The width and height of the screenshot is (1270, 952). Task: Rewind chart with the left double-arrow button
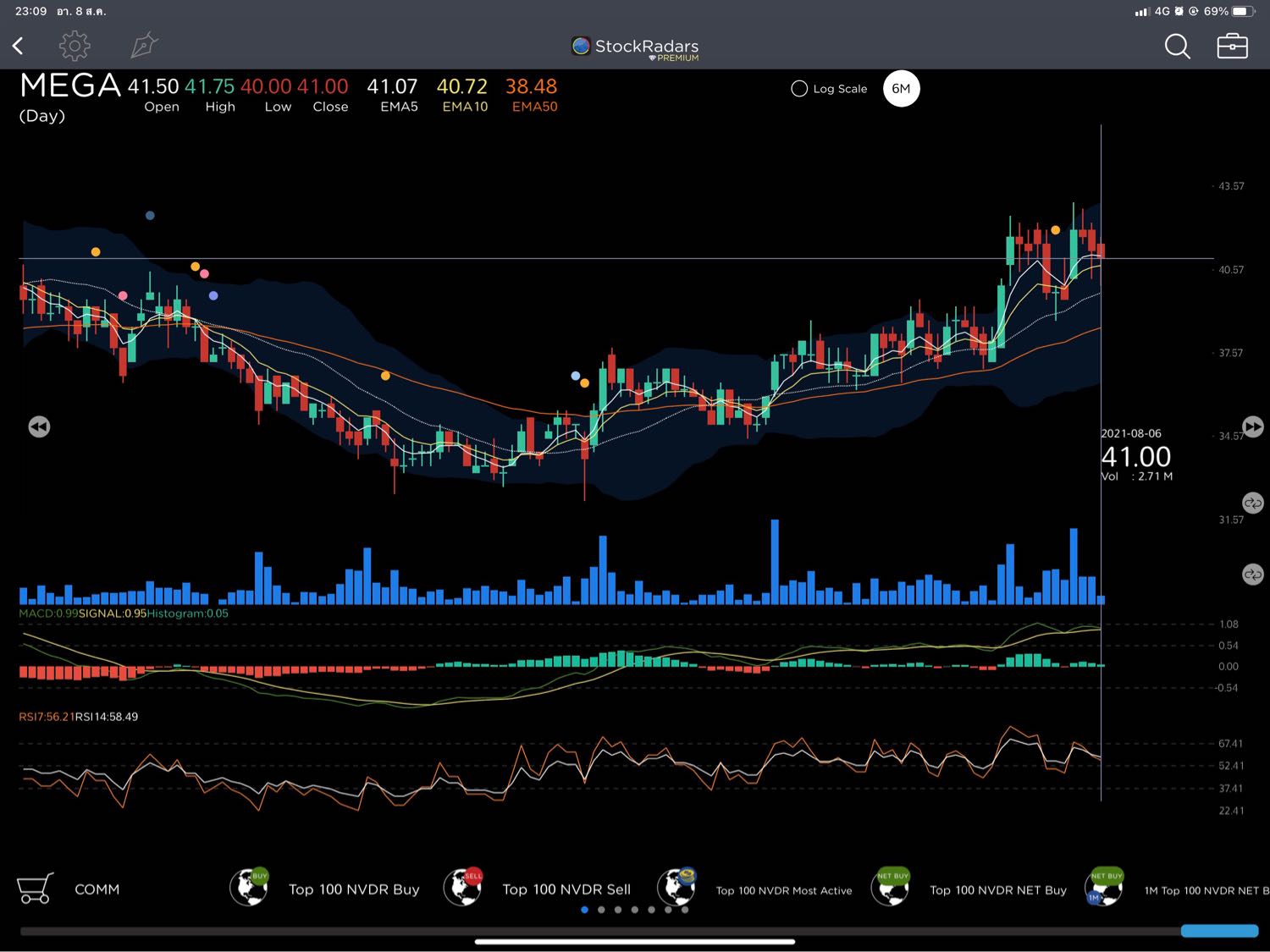pos(39,426)
